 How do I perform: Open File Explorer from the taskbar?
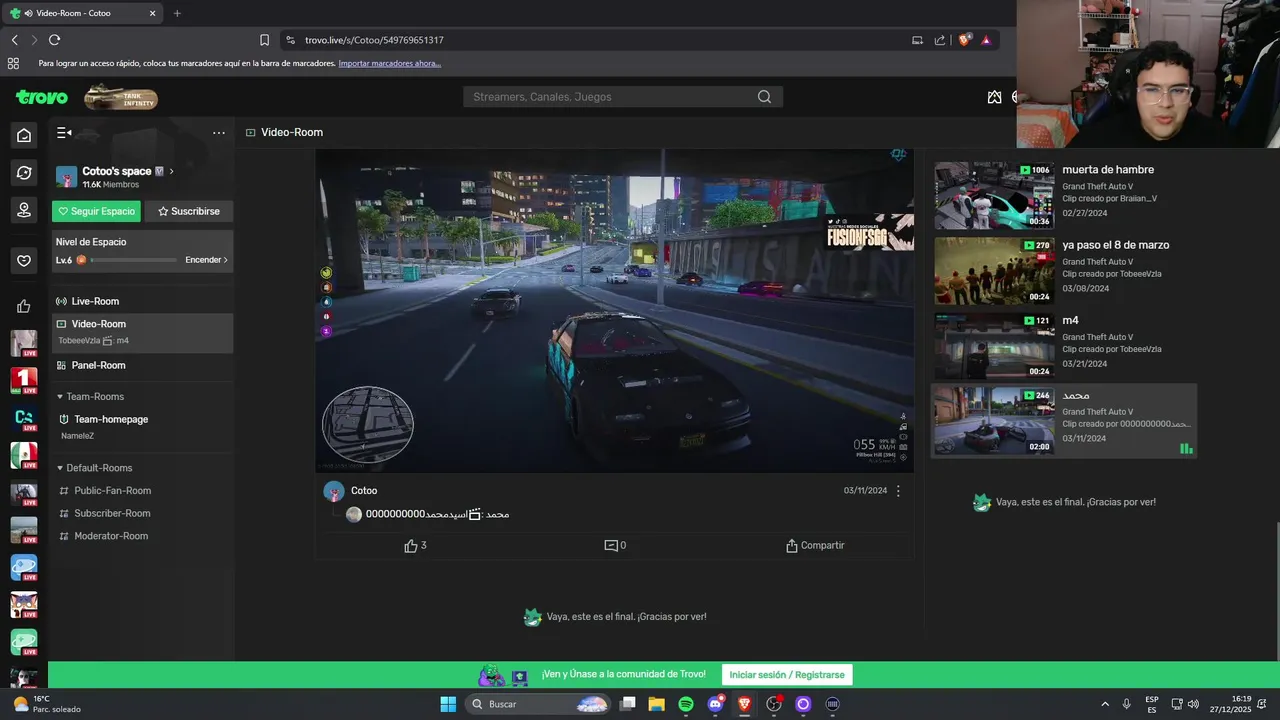pyautogui.click(x=657, y=704)
